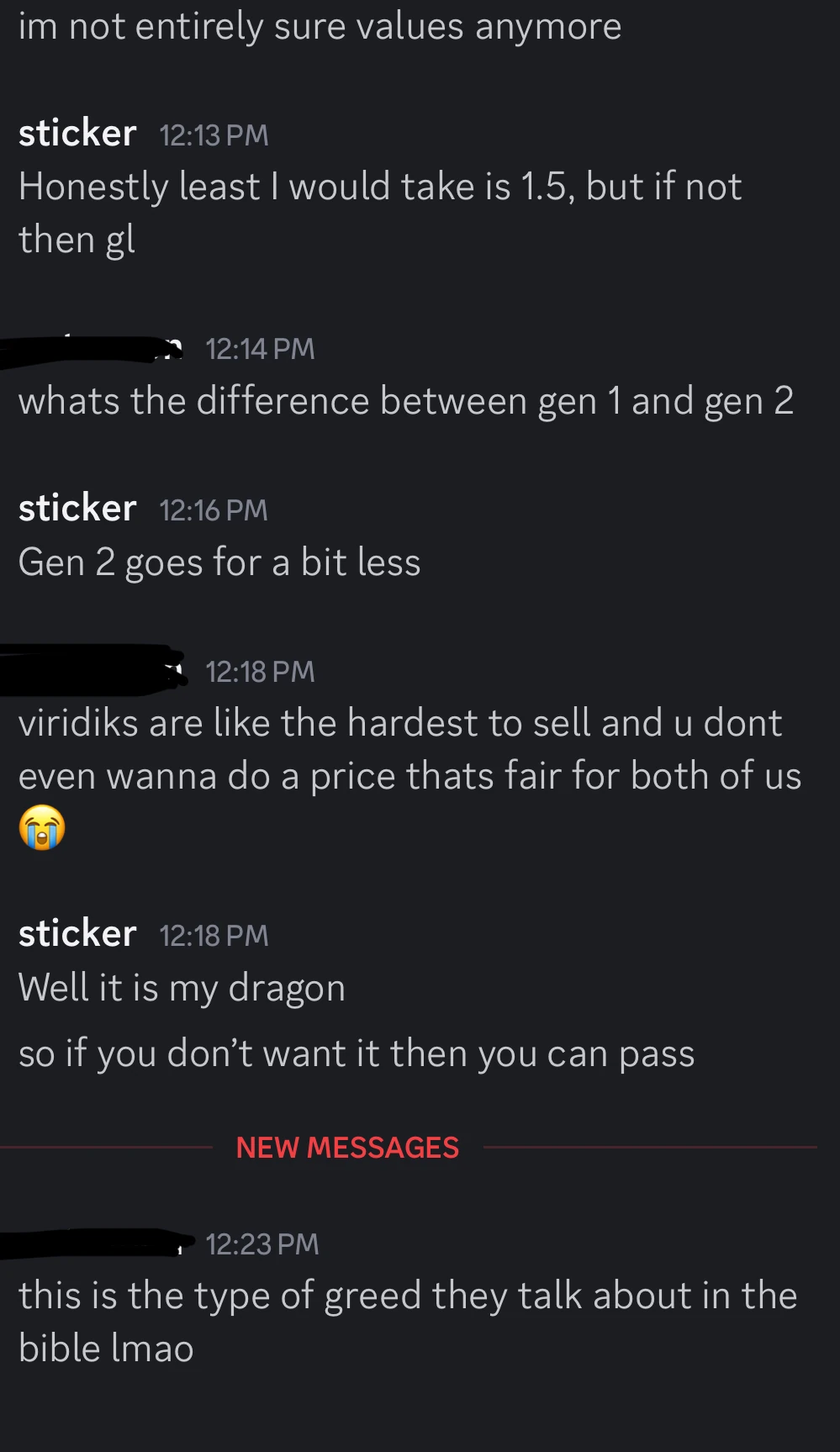
Task: Tap the 12:23 PM timestamp
Action: [x=262, y=1244]
